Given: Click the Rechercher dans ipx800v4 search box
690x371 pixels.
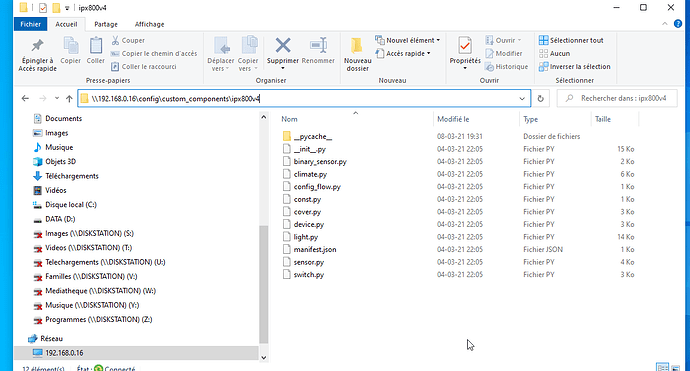Looking at the screenshot, I should tap(617, 98).
